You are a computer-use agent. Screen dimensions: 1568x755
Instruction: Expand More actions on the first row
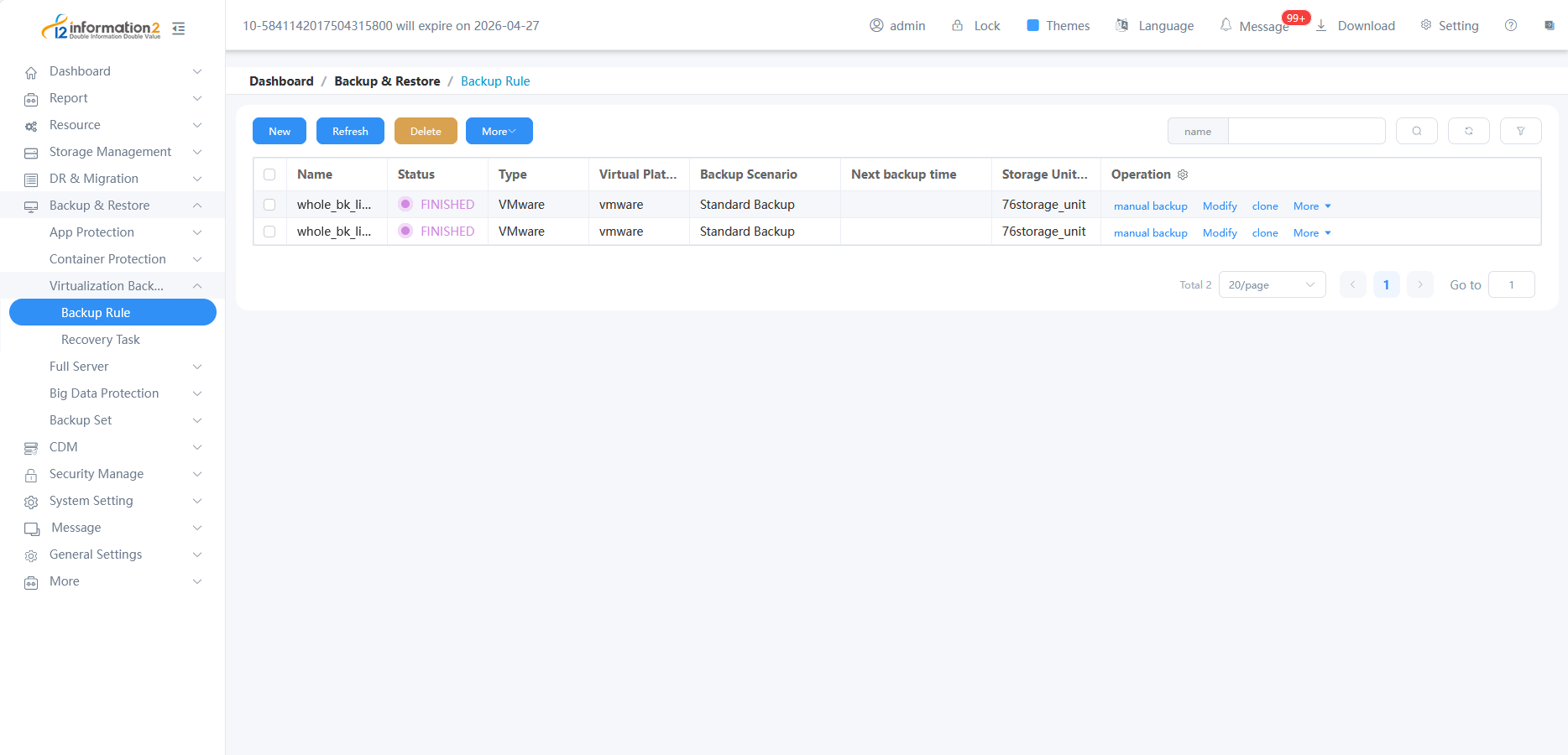pos(1311,206)
